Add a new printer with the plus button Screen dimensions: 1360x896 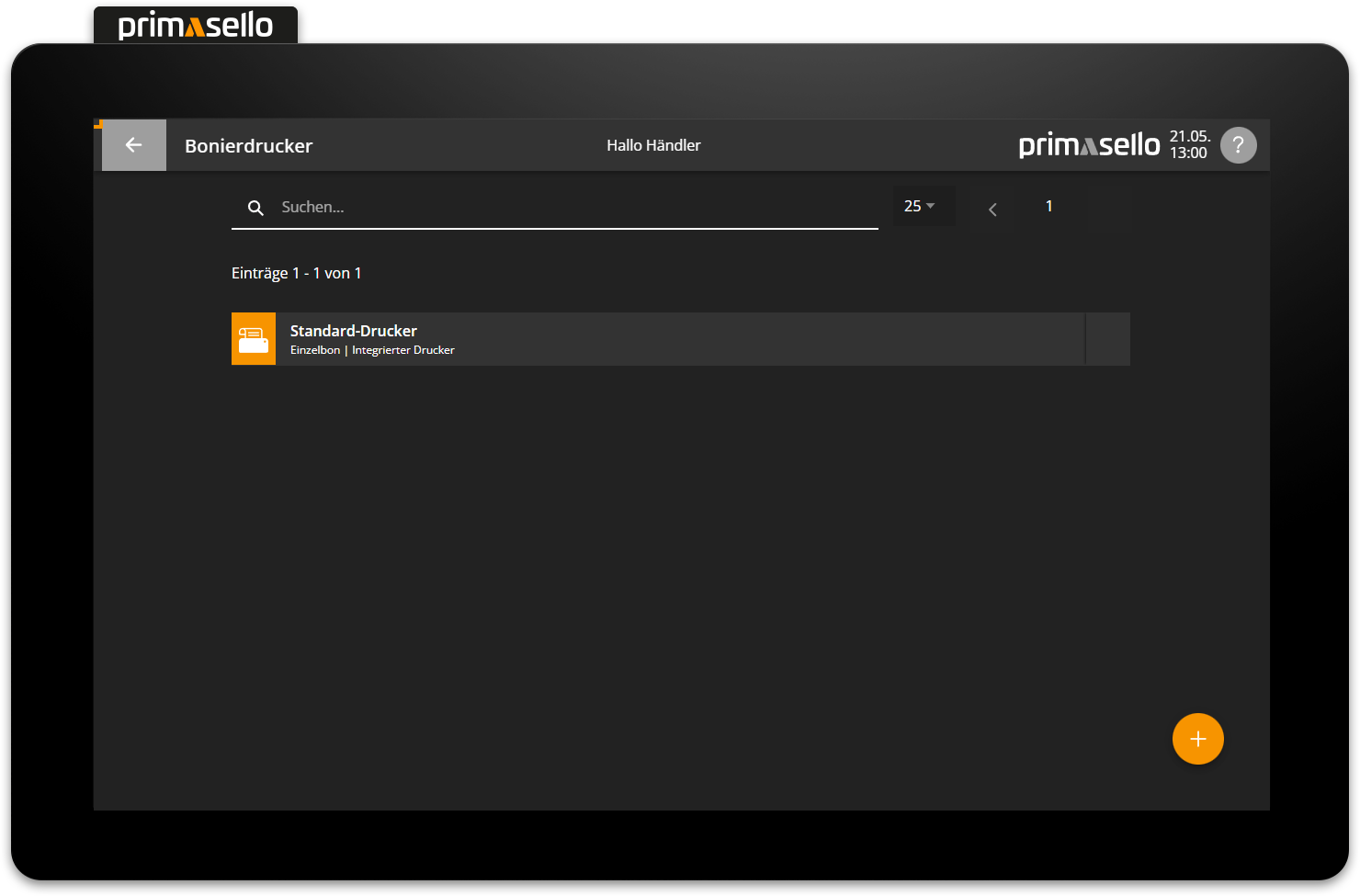click(x=1197, y=739)
